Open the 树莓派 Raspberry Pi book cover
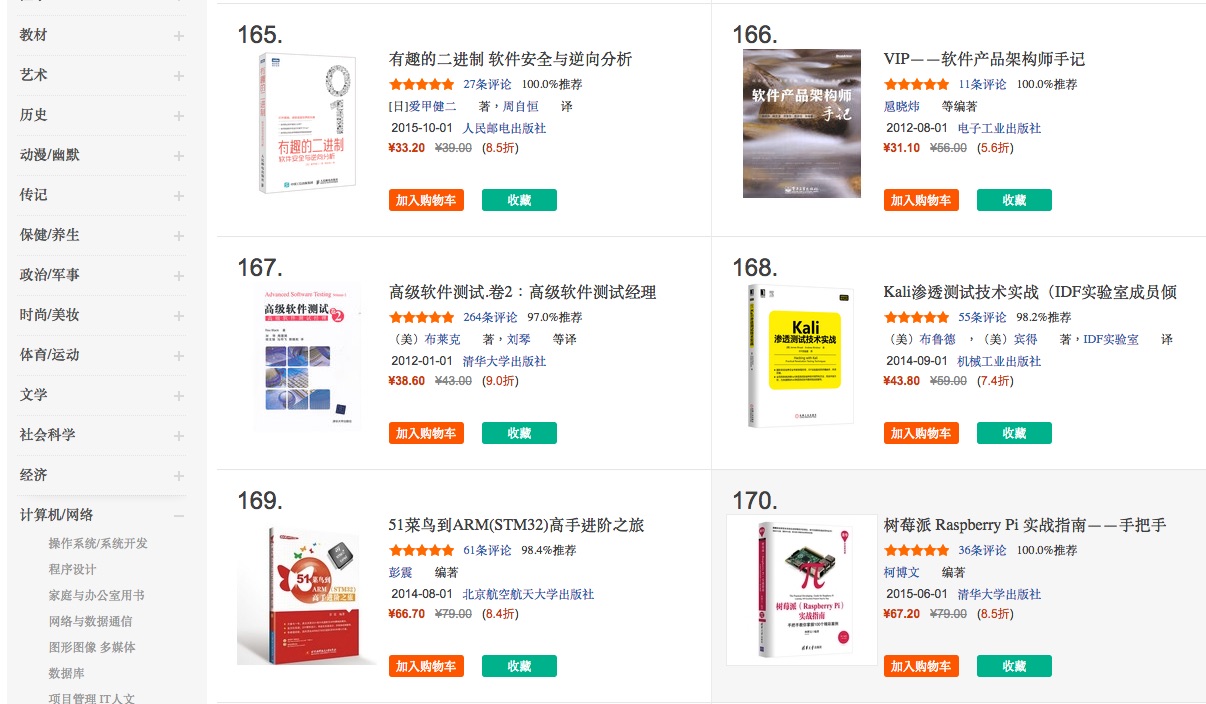1206x704 pixels. [802, 589]
